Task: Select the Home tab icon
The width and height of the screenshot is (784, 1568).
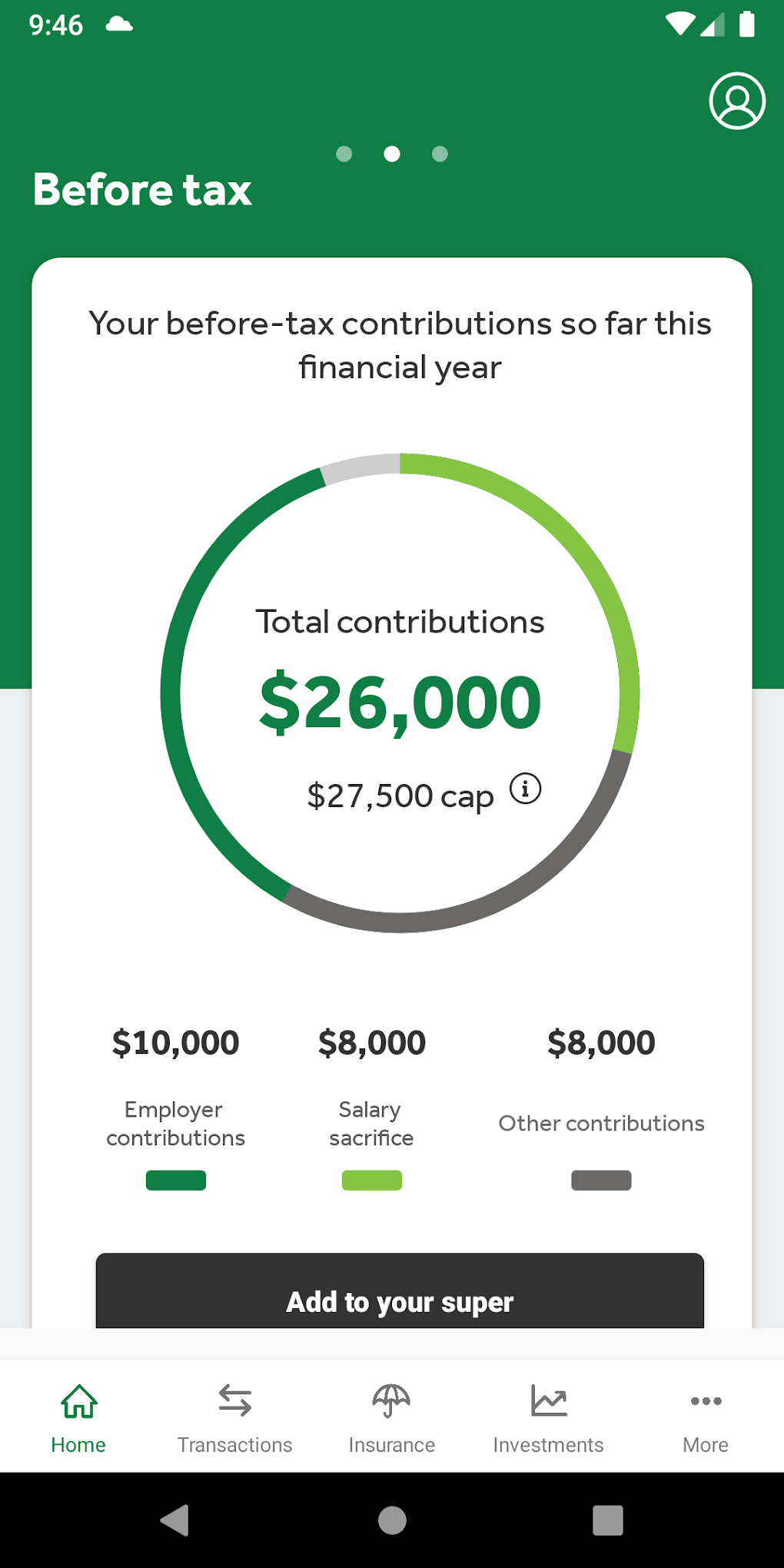Action: pos(78,1400)
